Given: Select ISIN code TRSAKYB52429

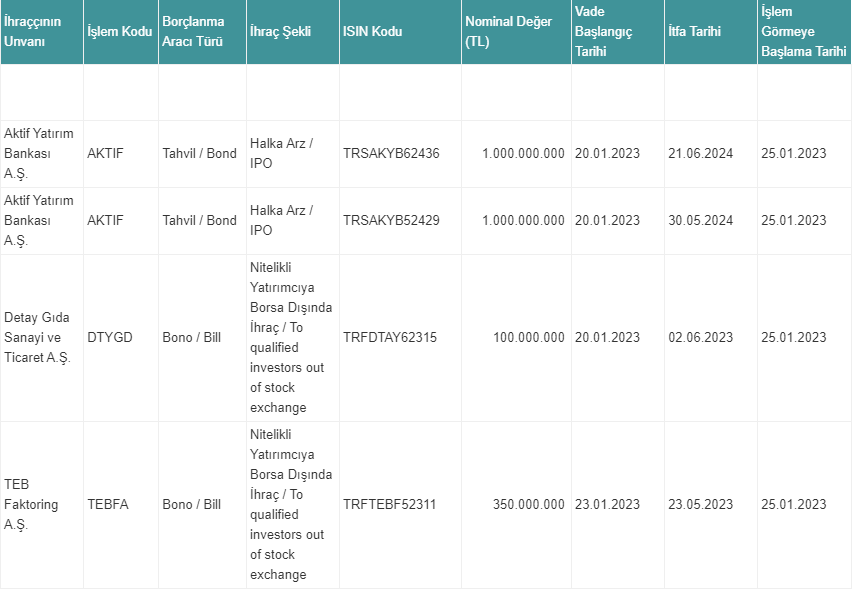Looking at the screenshot, I should pos(391,220).
